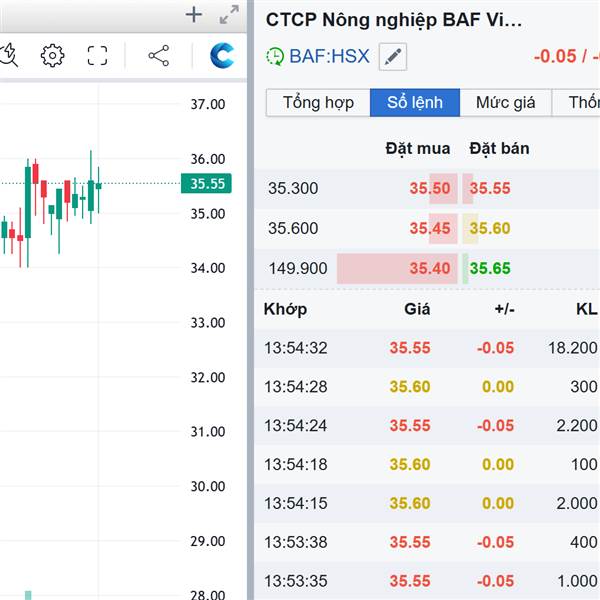Click the Đặt bán column header

click(x=499, y=148)
